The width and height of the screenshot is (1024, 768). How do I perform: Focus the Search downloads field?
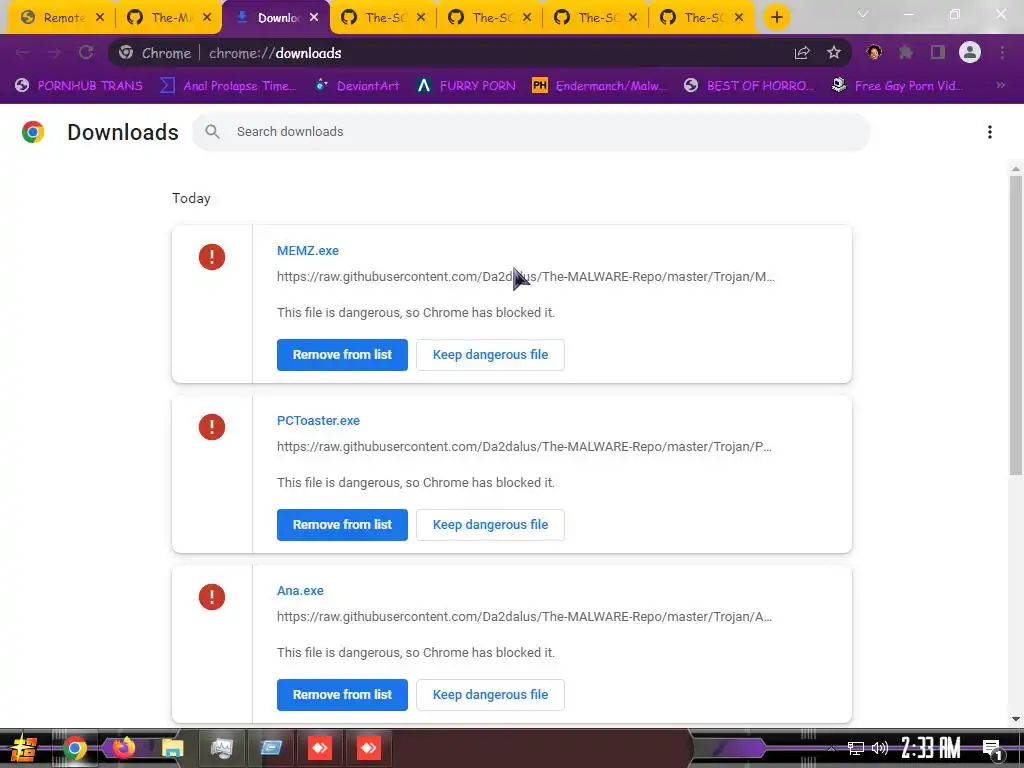tap(531, 132)
